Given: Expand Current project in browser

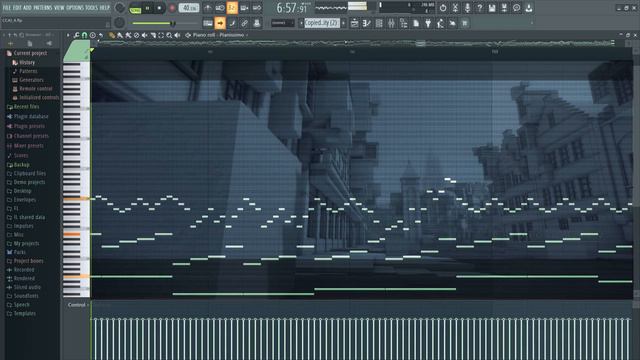Looking at the screenshot, I should [x=27, y=53].
